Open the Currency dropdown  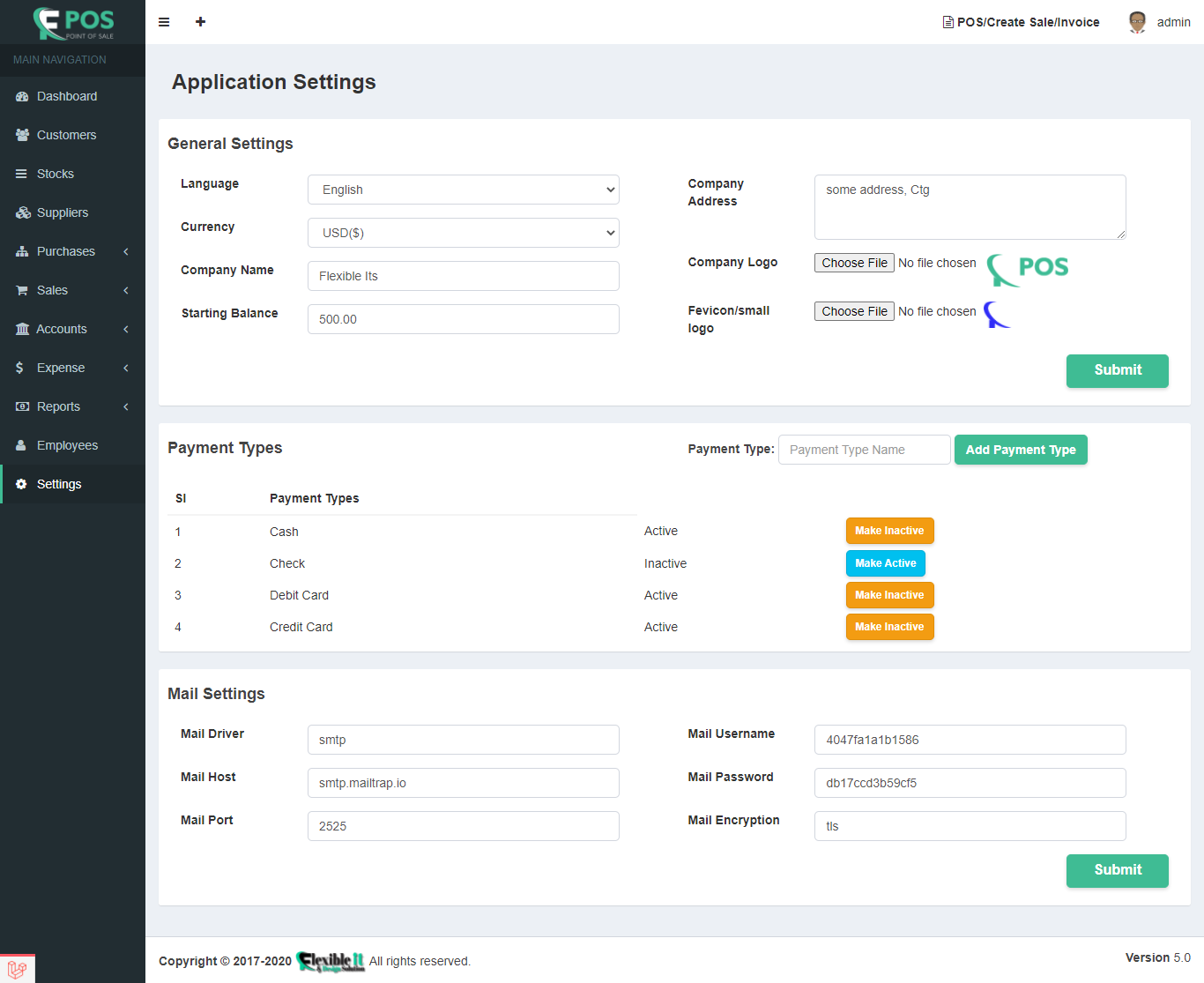[x=463, y=232]
